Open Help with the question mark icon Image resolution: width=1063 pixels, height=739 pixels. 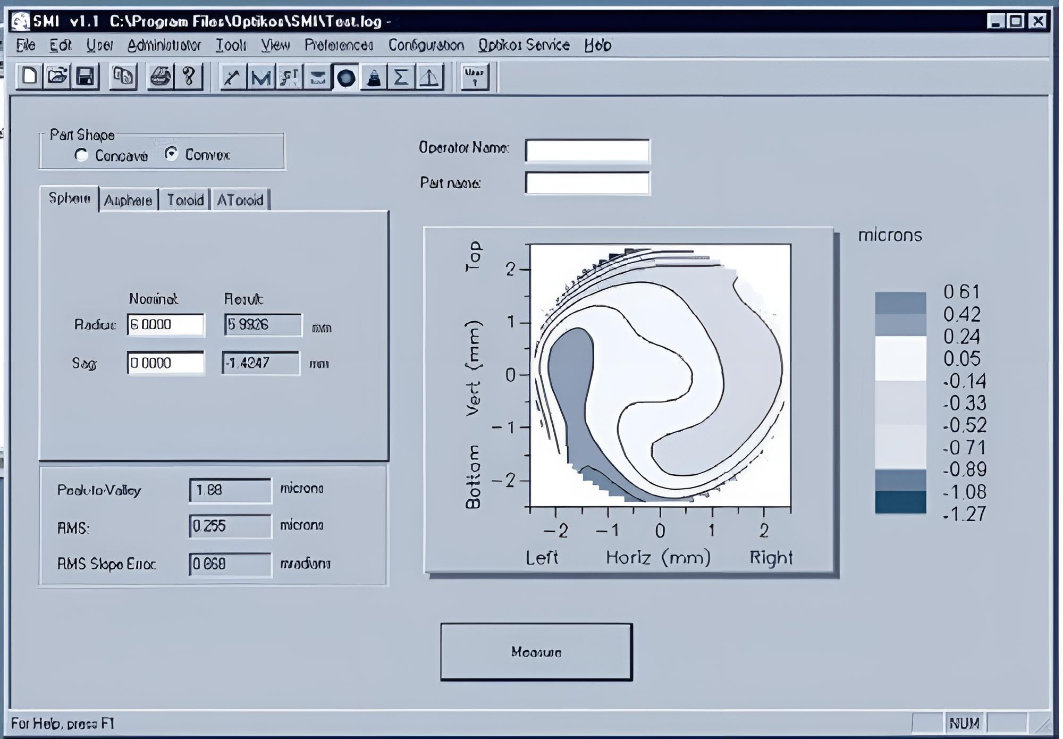tap(188, 77)
